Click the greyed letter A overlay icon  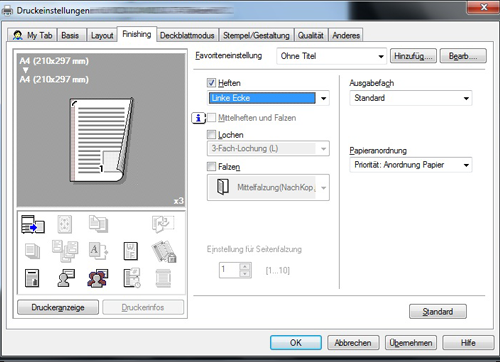pyautogui.click(x=98, y=251)
